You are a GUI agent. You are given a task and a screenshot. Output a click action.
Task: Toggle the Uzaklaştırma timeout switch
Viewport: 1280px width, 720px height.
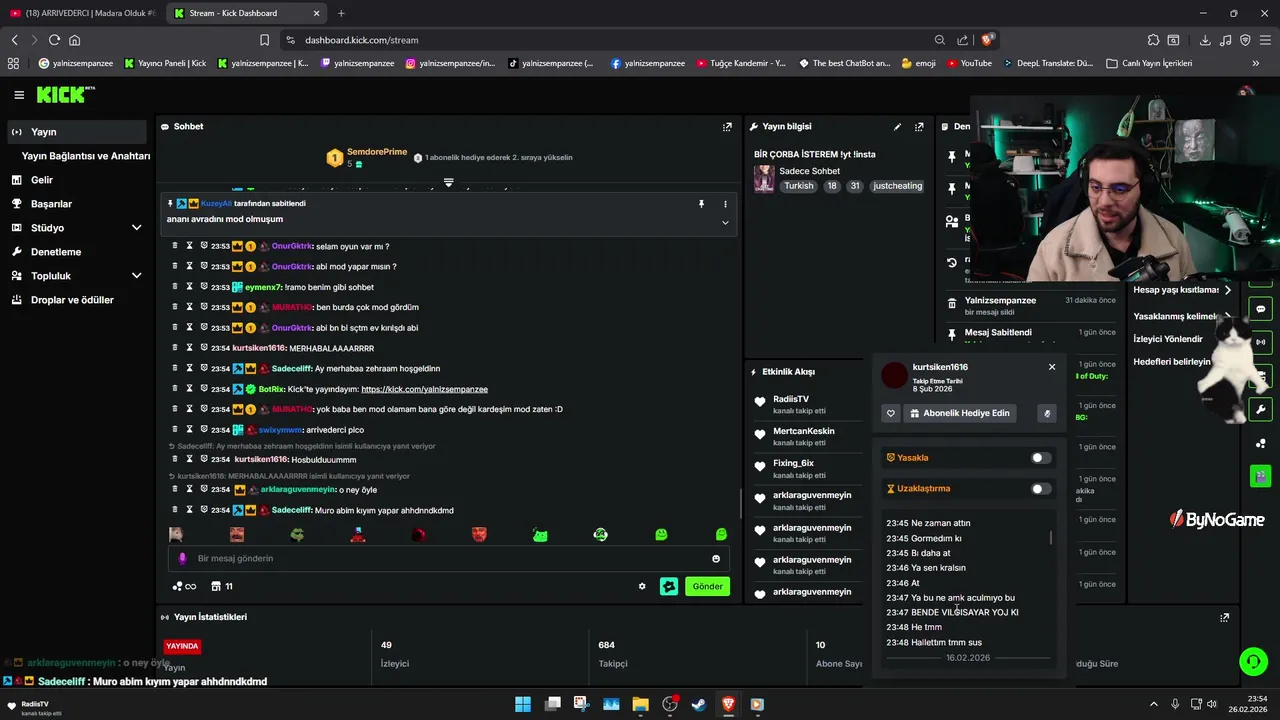[1041, 489]
